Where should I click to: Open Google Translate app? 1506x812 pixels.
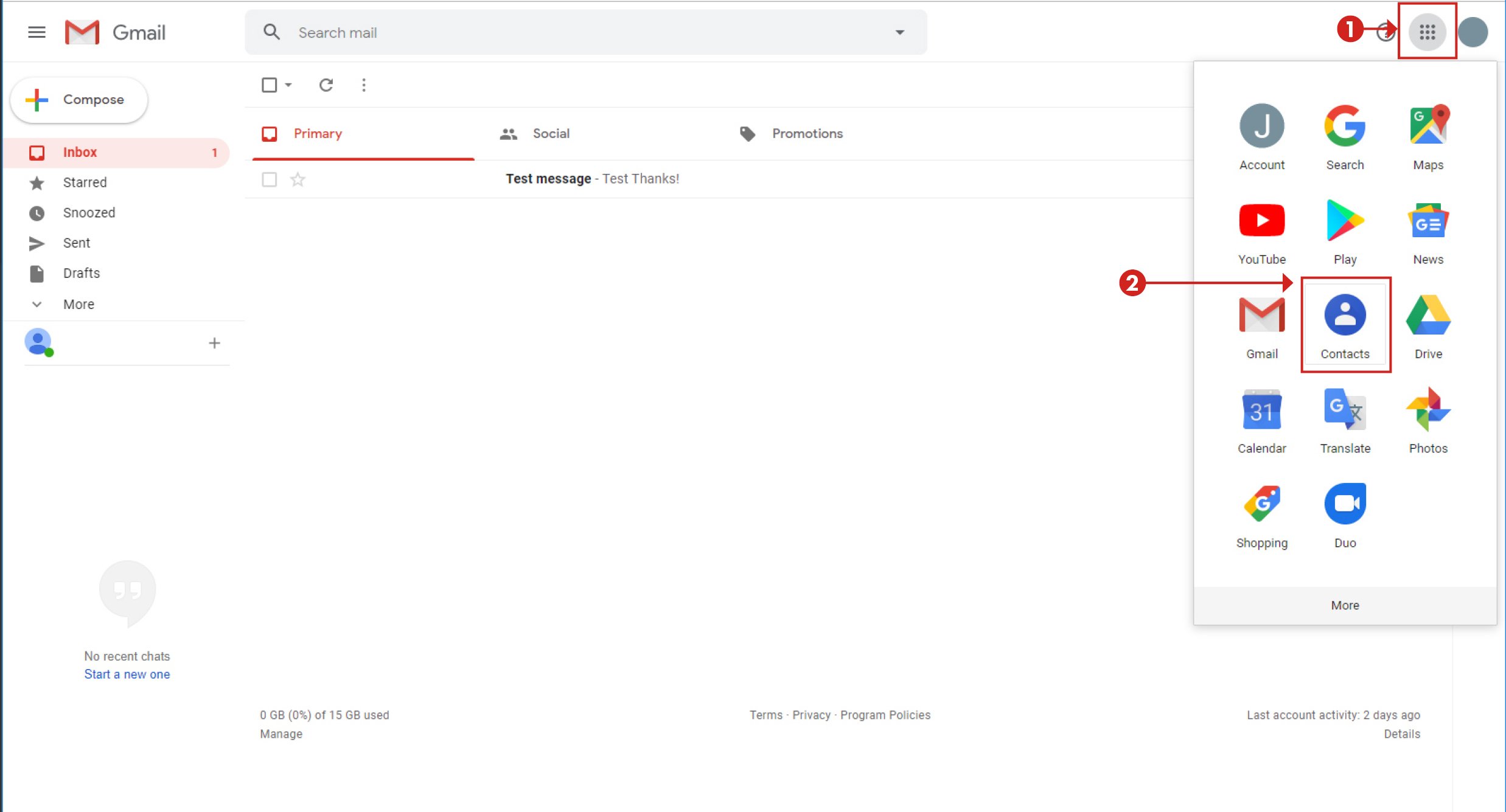[x=1345, y=422]
